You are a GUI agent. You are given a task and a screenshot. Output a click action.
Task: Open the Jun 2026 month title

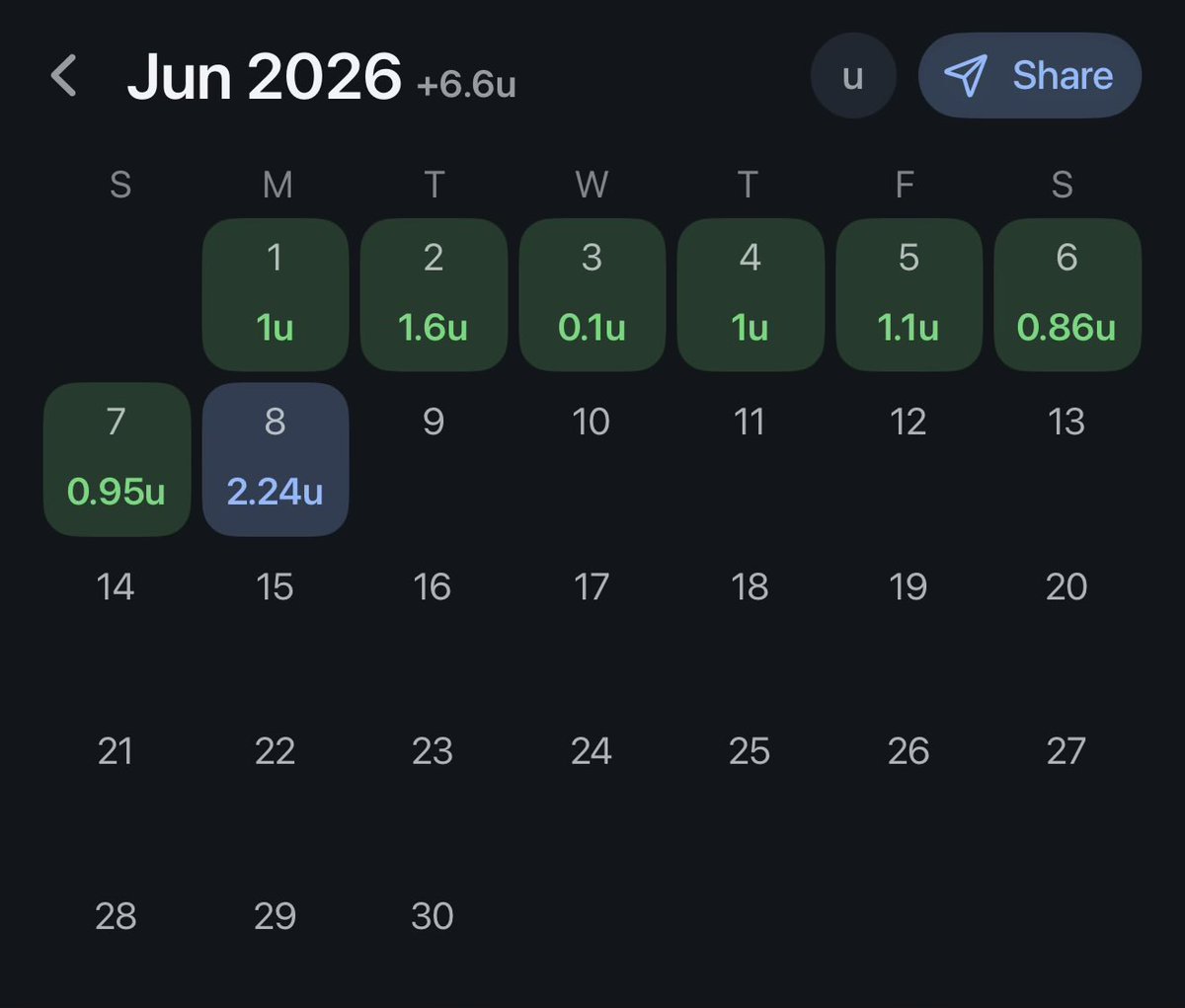[264, 76]
